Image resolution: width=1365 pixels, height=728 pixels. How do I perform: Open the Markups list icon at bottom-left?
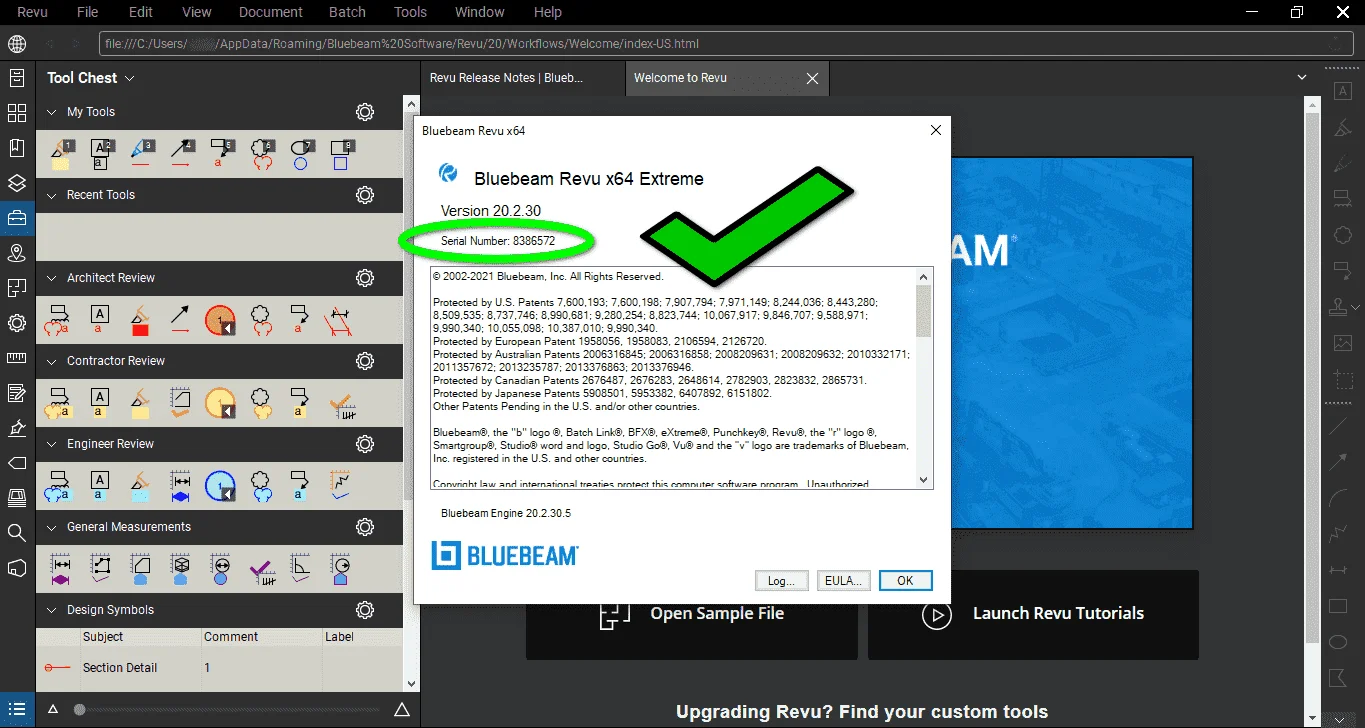[x=16, y=710]
